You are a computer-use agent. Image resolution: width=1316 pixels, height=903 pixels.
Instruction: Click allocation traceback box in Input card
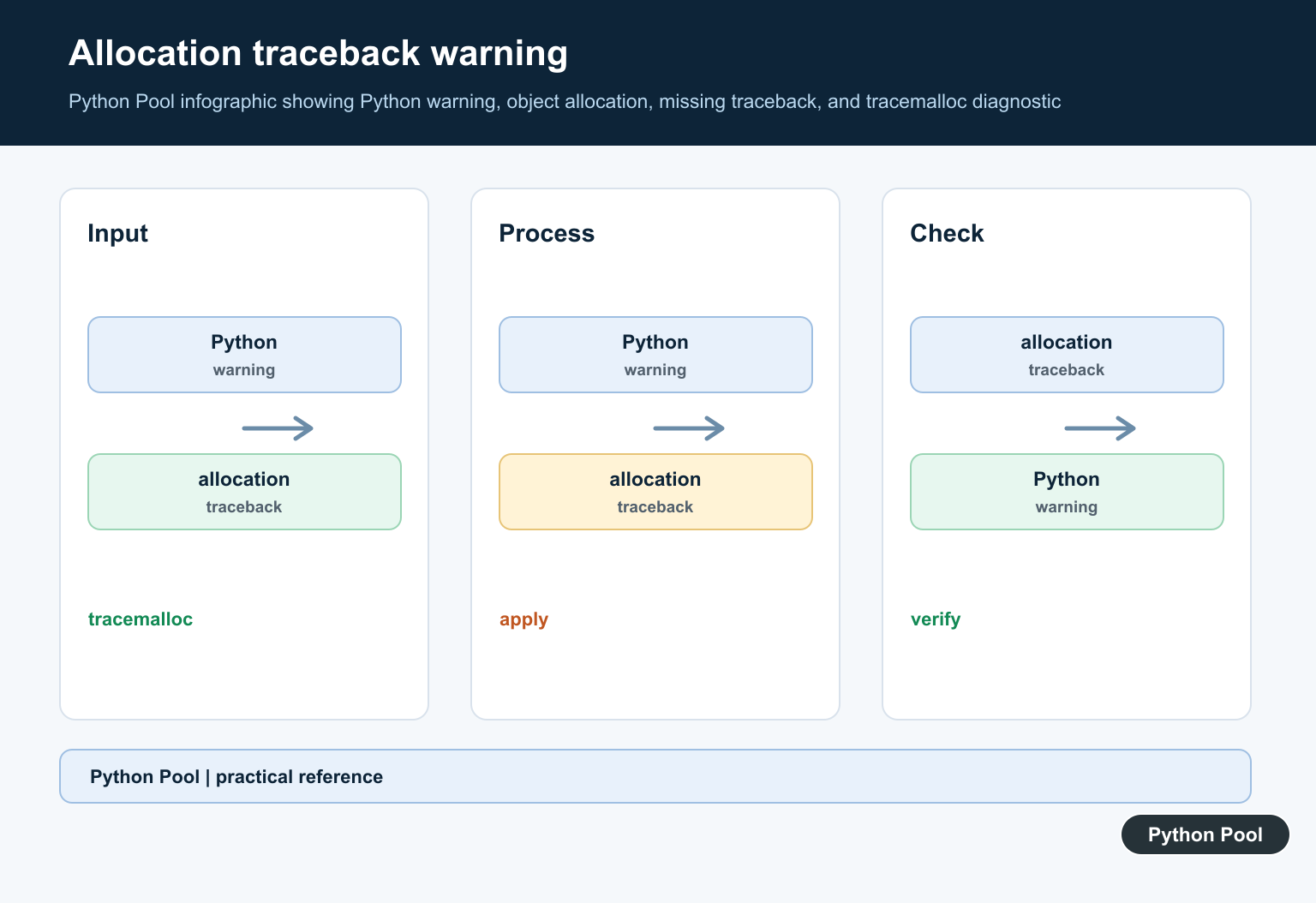(244, 492)
